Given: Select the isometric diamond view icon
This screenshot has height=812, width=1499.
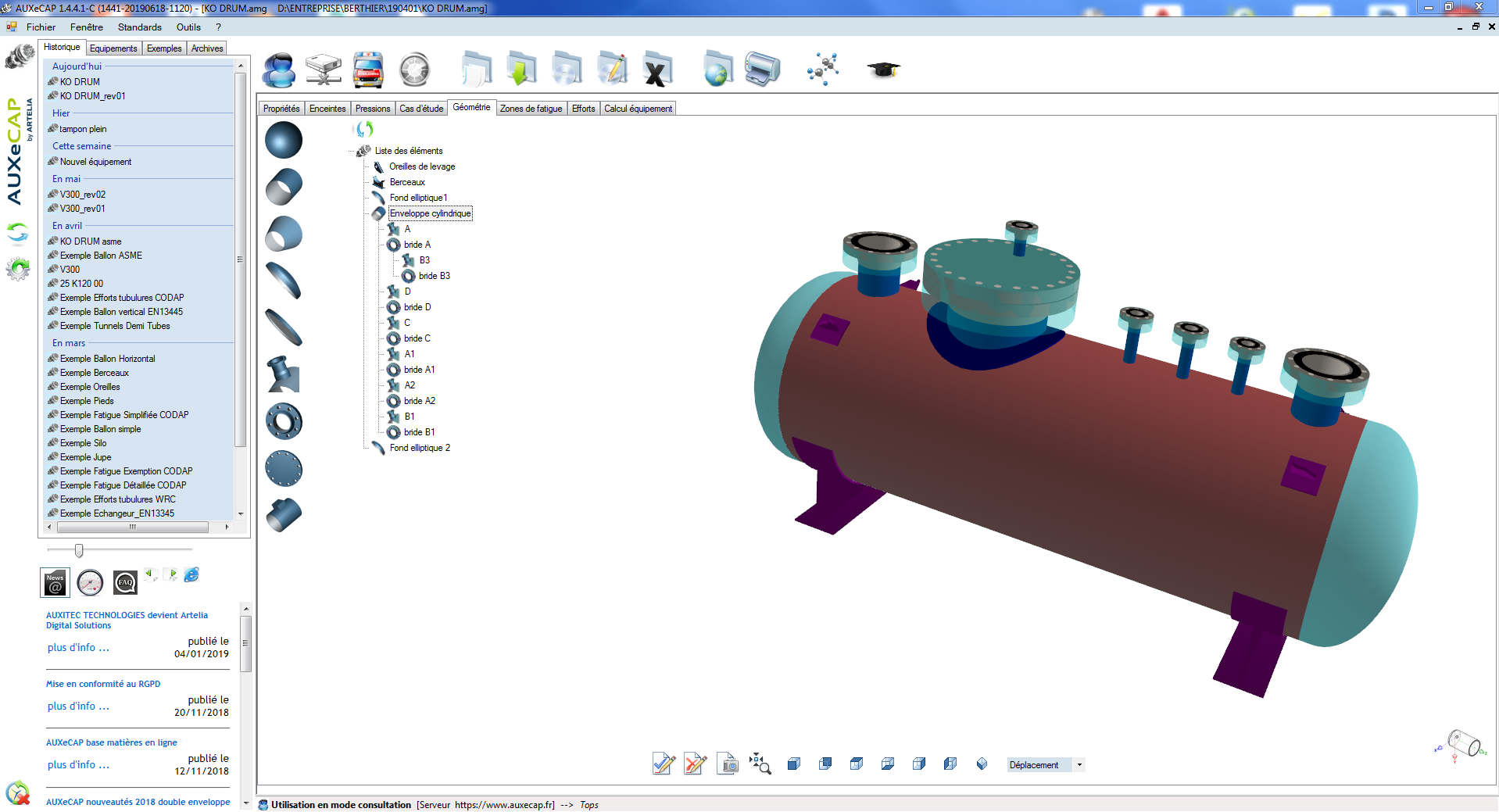Looking at the screenshot, I should (982, 764).
